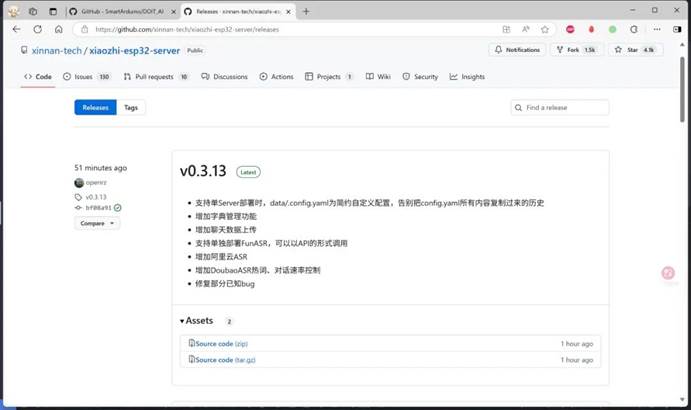This screenshot has height=410, width=691.
Task: Open a new browser tab with the plus icon
Action: 306,12
